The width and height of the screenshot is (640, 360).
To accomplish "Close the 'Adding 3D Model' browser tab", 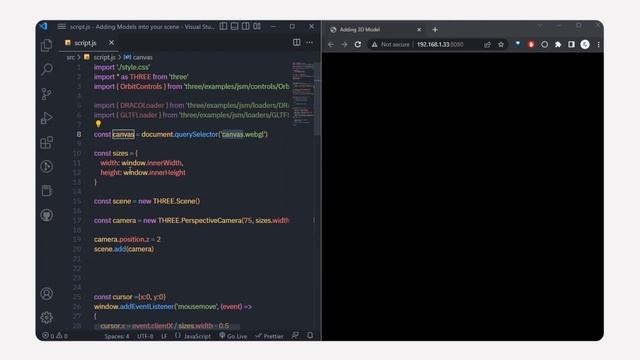I will [x=419, y=29].
